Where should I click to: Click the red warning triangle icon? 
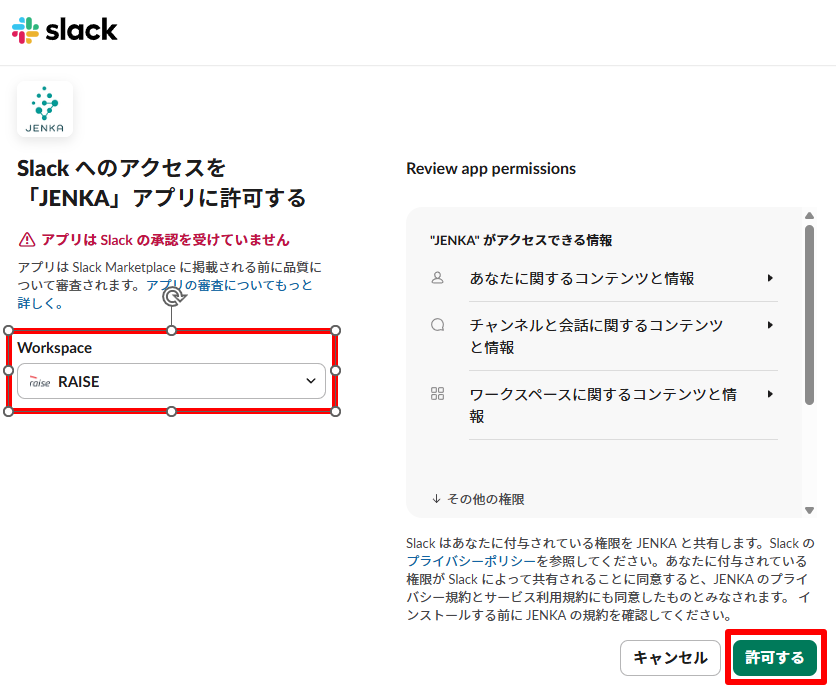(x=27, y=240)
